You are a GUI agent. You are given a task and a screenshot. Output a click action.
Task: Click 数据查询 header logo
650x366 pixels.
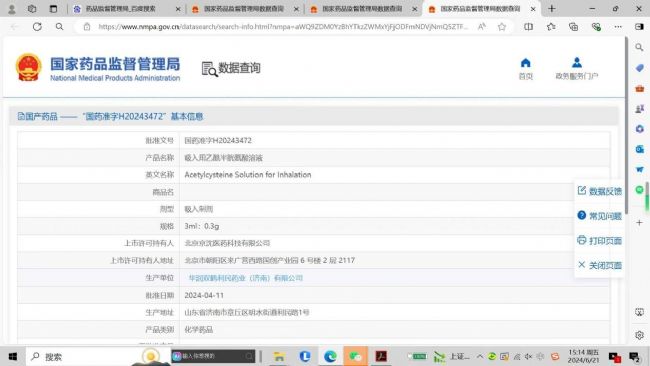(x=231, y=68)
